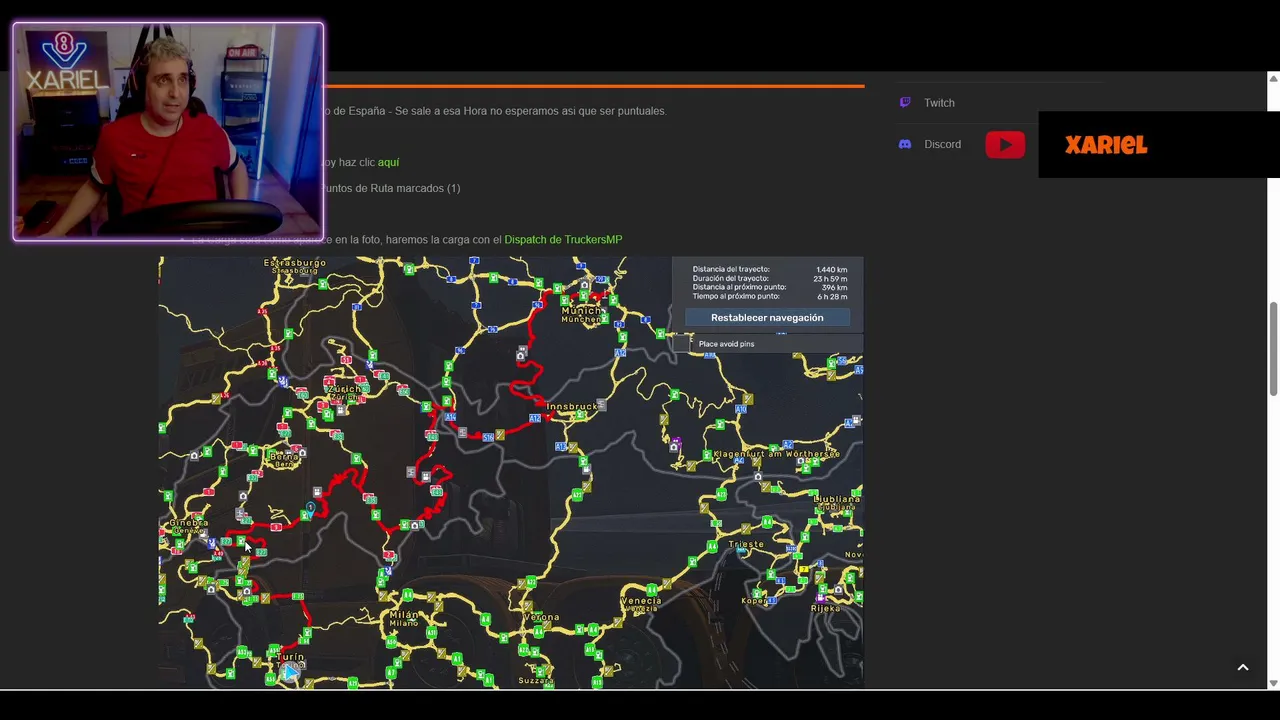Click the 'Restablecer navegación' button on the map
1280x720 pixels.
pyautogui.click(x=767, y=318)
